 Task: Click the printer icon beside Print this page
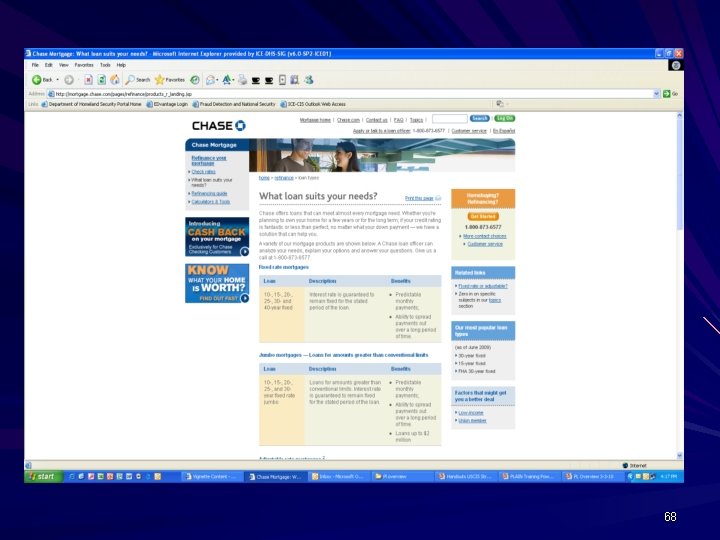(438, 198)
